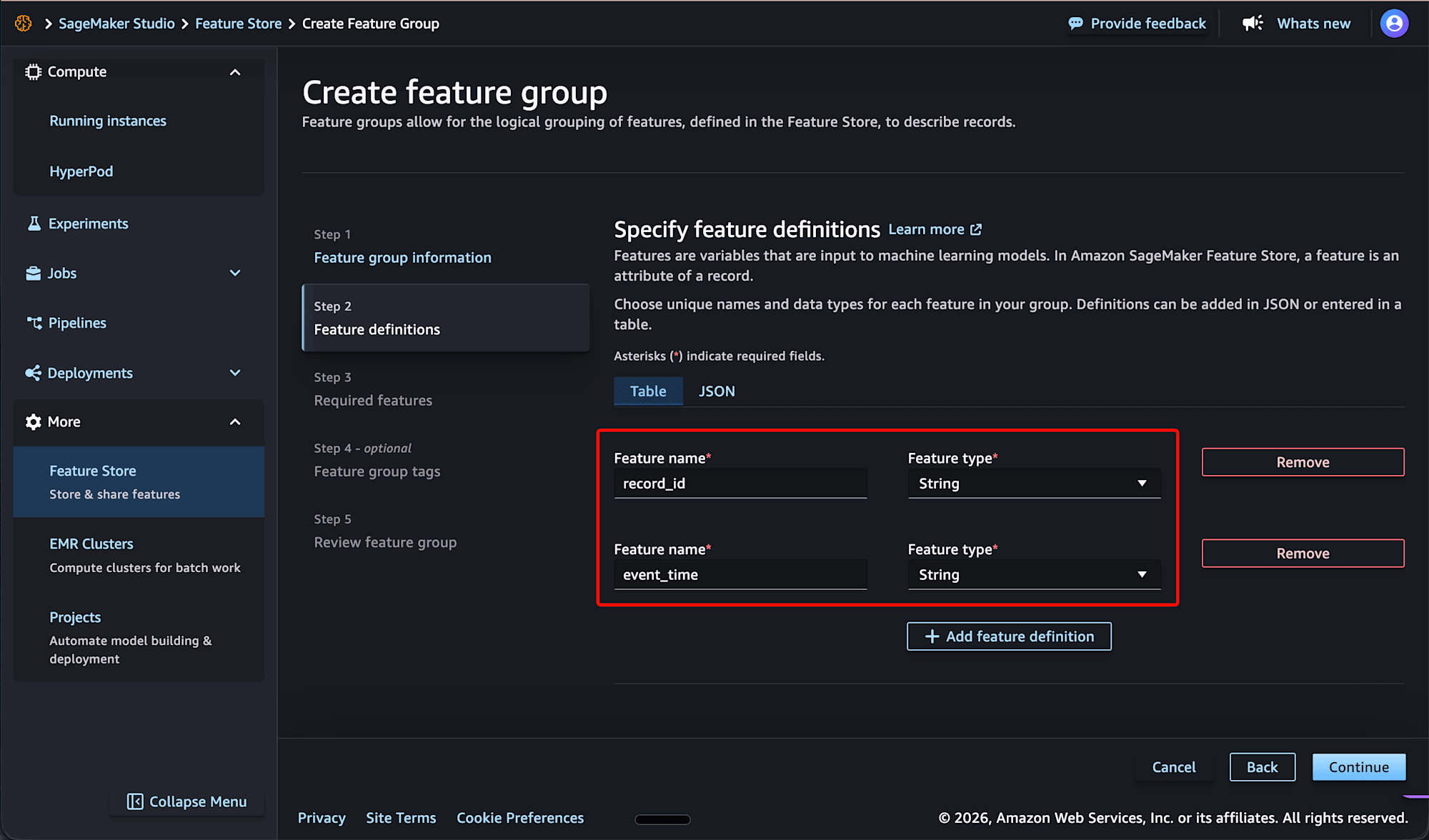Screen dimensions: 1429x840
Task: Click the Deployments share icon
Action: (33, 373)
